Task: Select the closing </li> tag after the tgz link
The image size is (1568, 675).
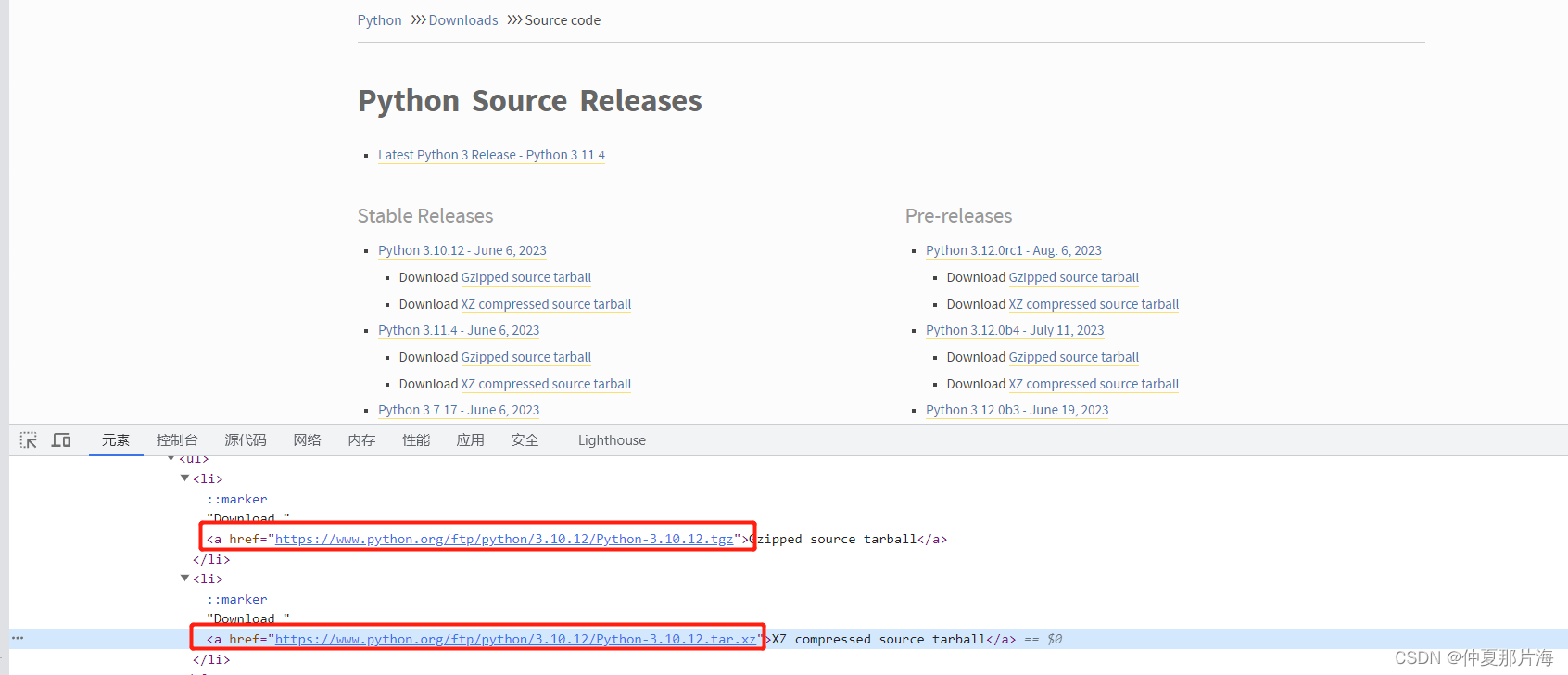Action: tap(211, 559)
